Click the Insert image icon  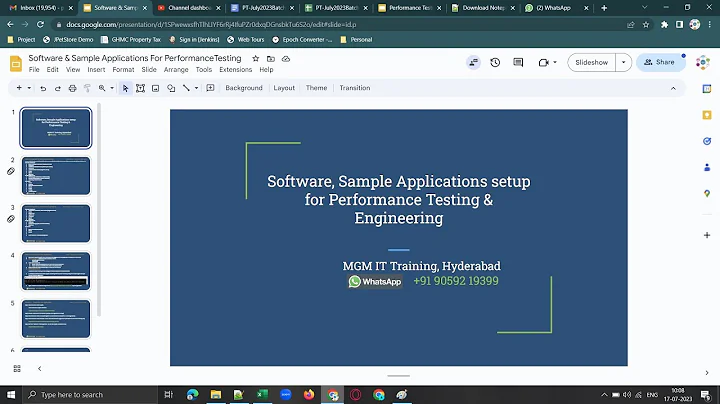tap(156, 88)
